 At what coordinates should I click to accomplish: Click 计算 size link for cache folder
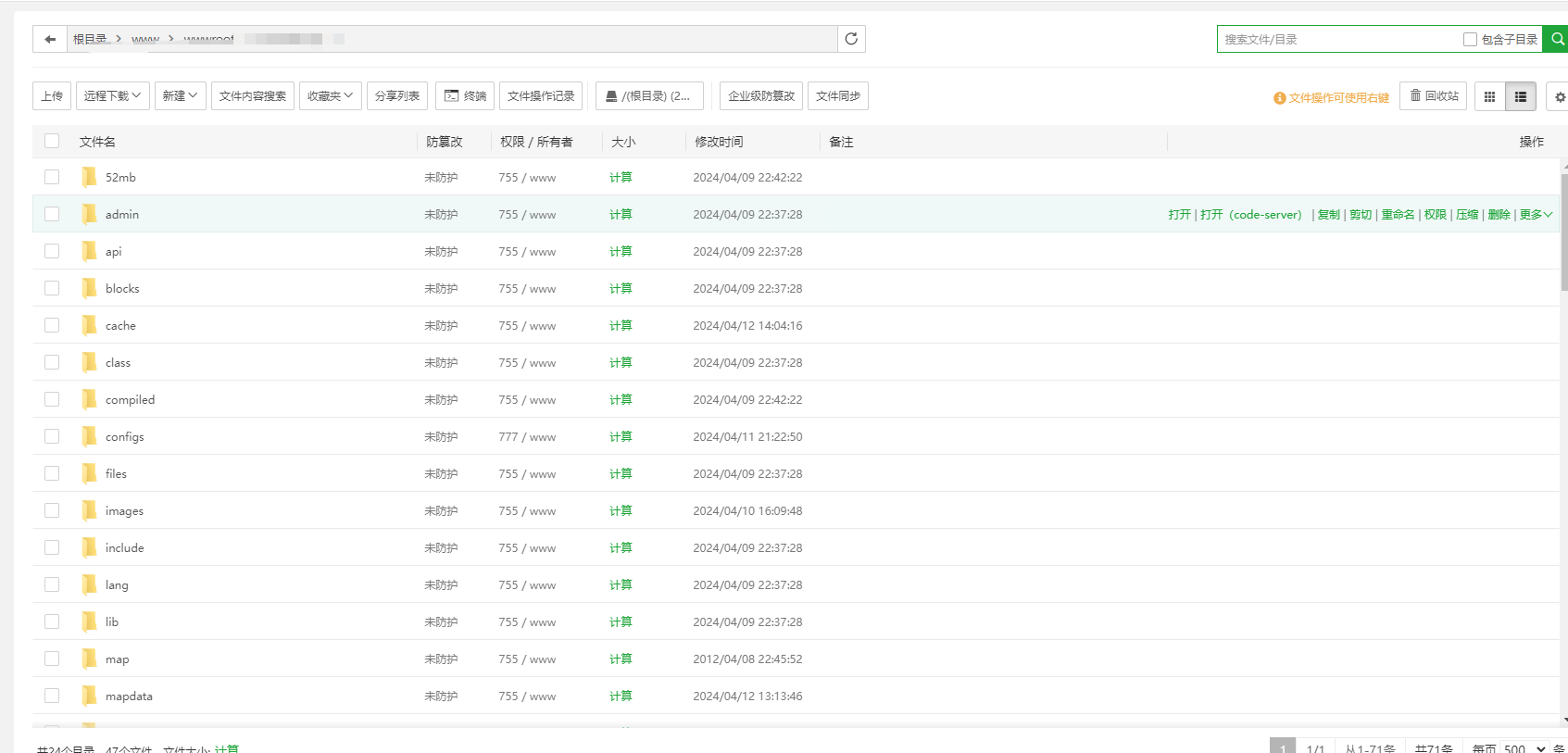621,326
